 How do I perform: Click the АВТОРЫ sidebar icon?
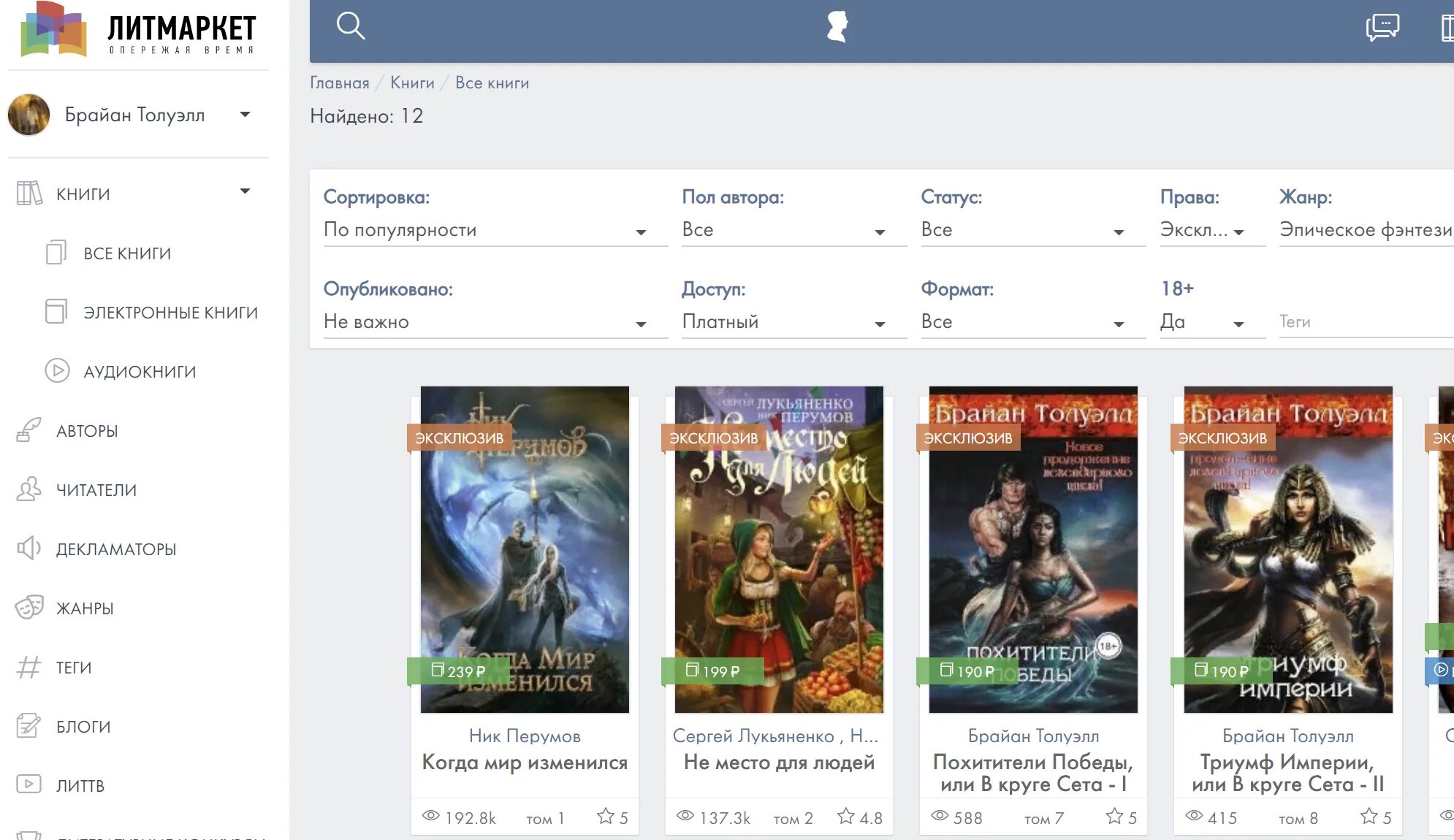[x=27, y=430]
